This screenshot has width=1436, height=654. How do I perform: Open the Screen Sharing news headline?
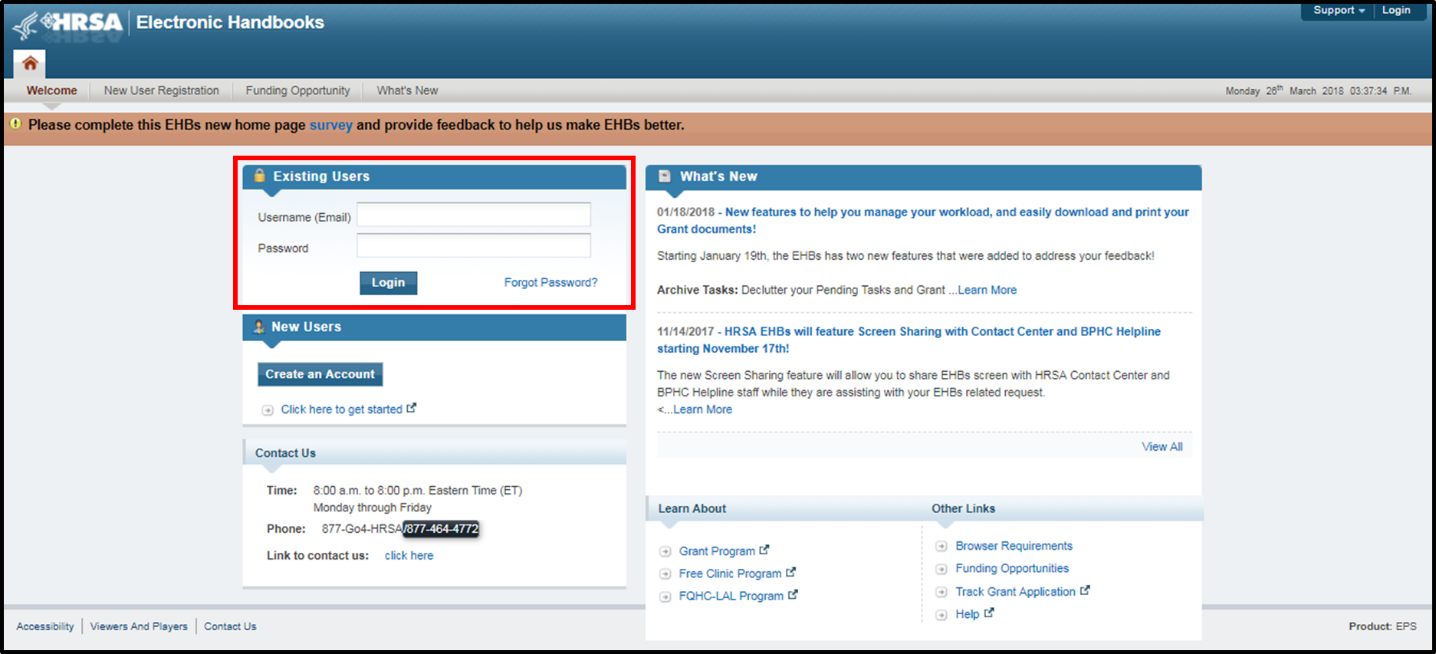pos(909,340)
